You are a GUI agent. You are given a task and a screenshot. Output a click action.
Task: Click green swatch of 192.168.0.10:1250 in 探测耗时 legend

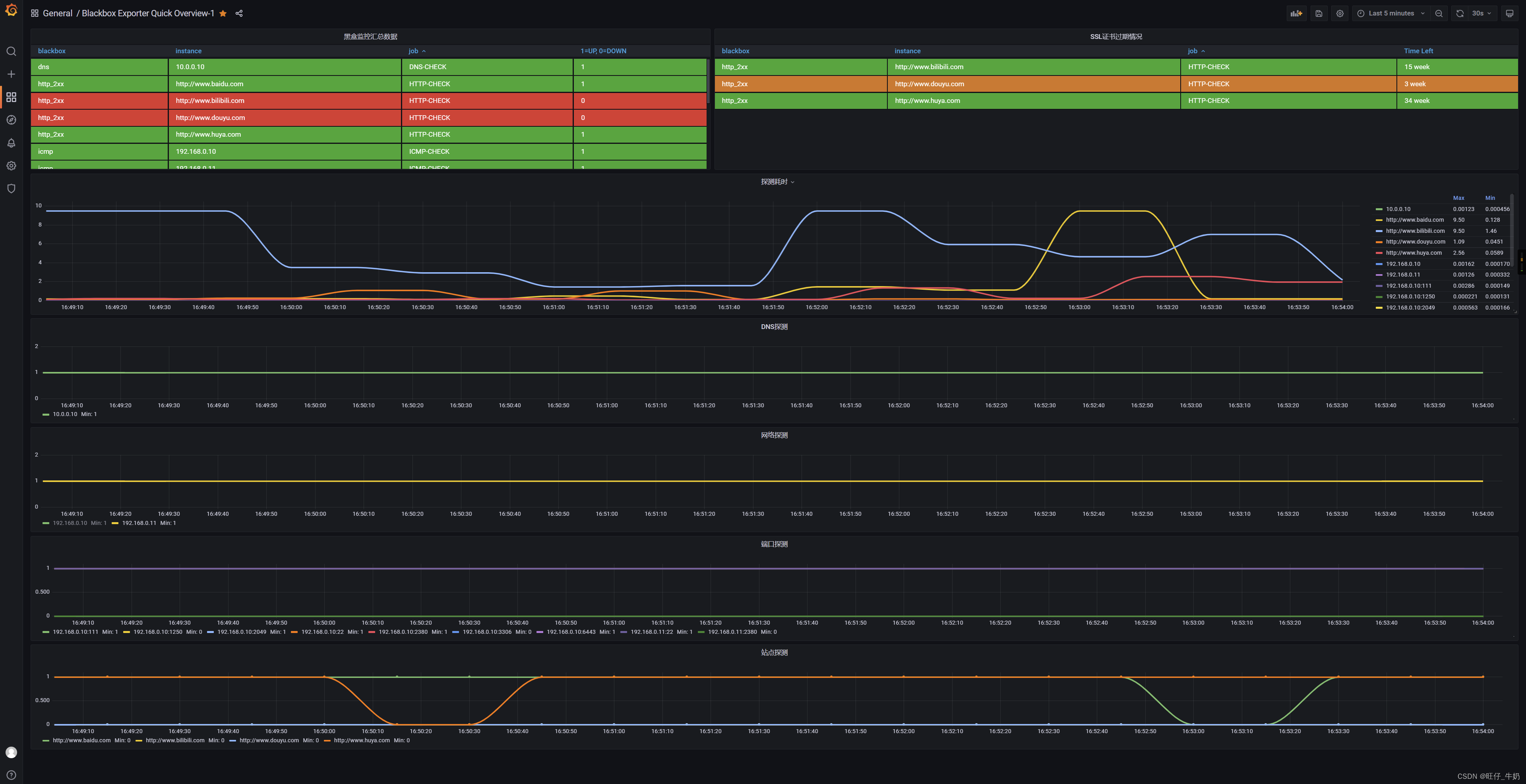point(1379,297)
